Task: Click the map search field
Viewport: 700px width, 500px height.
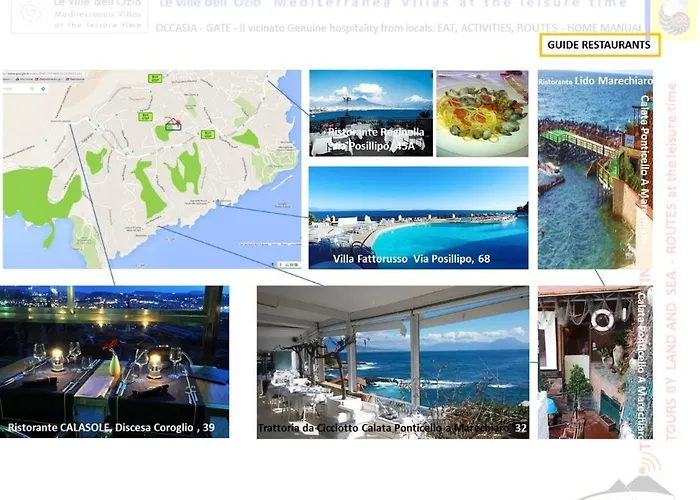Action: (18, 89)
